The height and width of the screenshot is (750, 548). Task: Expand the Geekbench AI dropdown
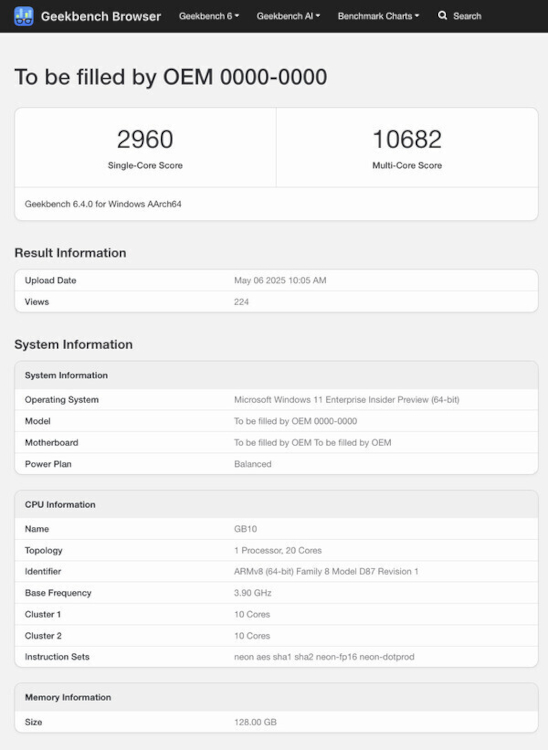click(x=288, y=16)
